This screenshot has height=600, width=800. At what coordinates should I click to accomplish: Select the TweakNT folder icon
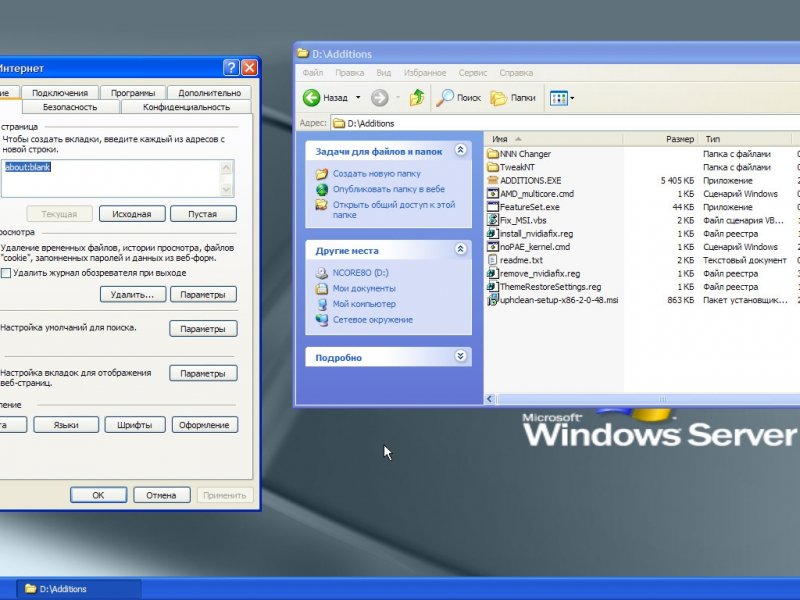point(492,167)
